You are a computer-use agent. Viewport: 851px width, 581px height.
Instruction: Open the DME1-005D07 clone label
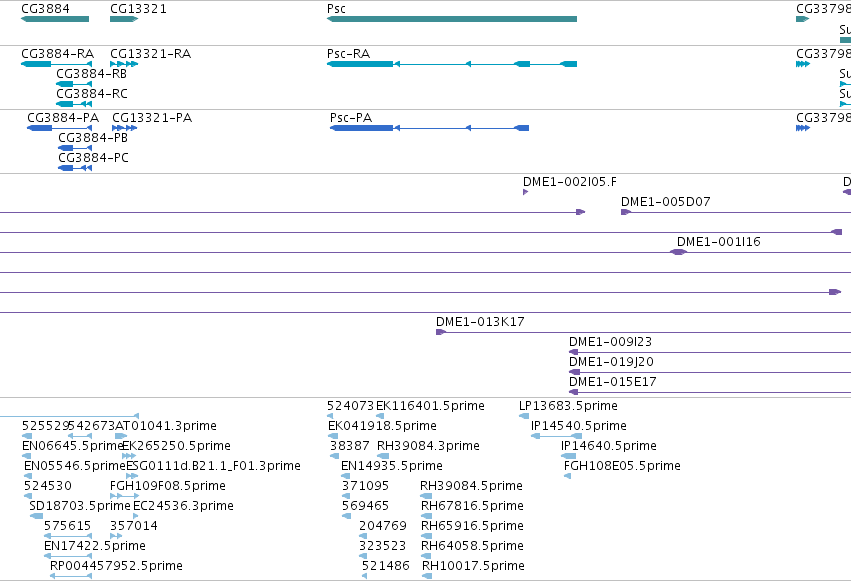pyautogui.click(x=665, y=202)
